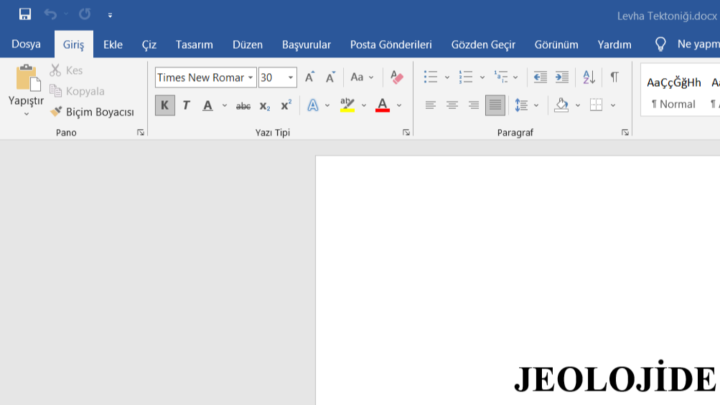This screenshot has width=720, height=405.
Task: Toggle underline formatting
Action: coord(208,106)
